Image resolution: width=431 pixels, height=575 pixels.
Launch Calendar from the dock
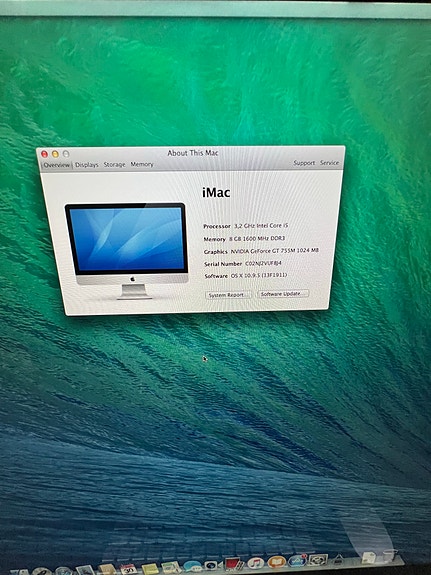tap(129, 569)
